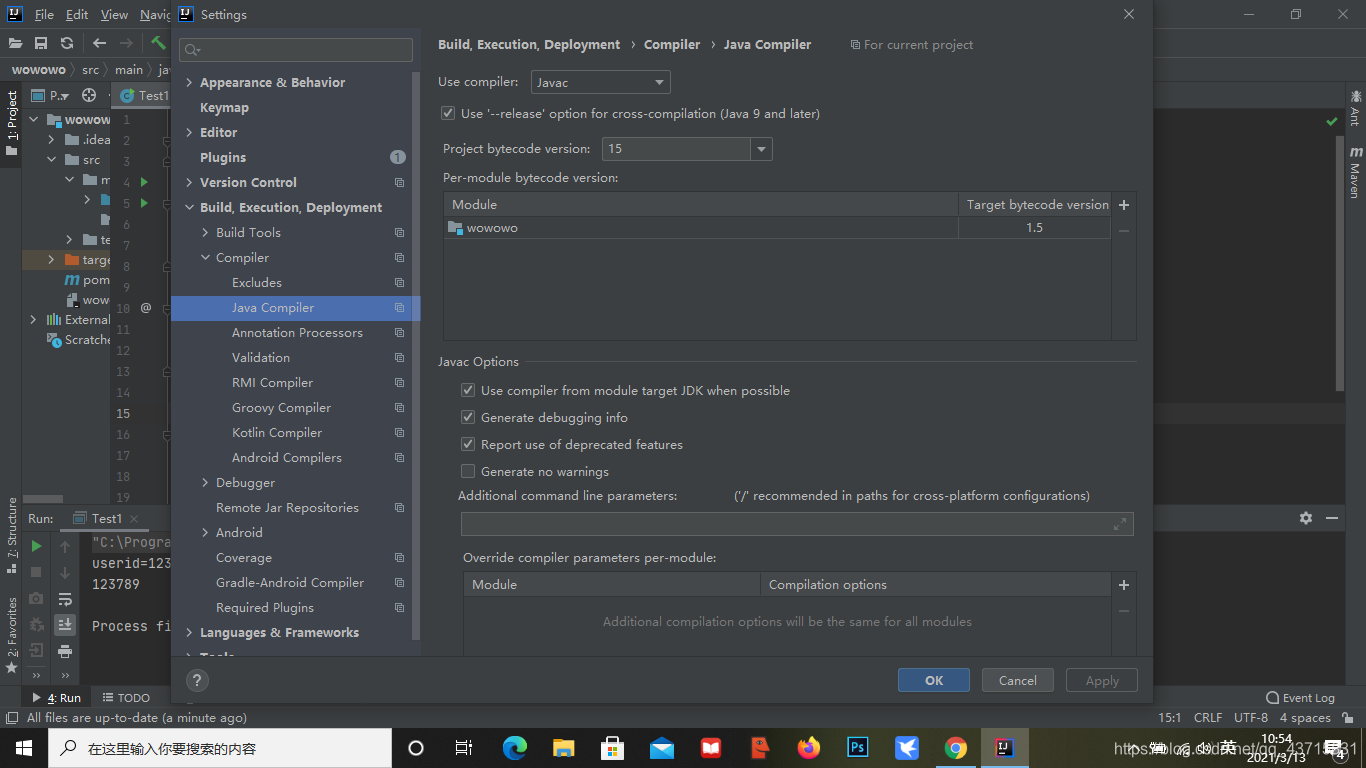Screen dimensions: 1366x768
Task: Add compiler parameter override with plus icon
Action: (x=1124, y=585)
